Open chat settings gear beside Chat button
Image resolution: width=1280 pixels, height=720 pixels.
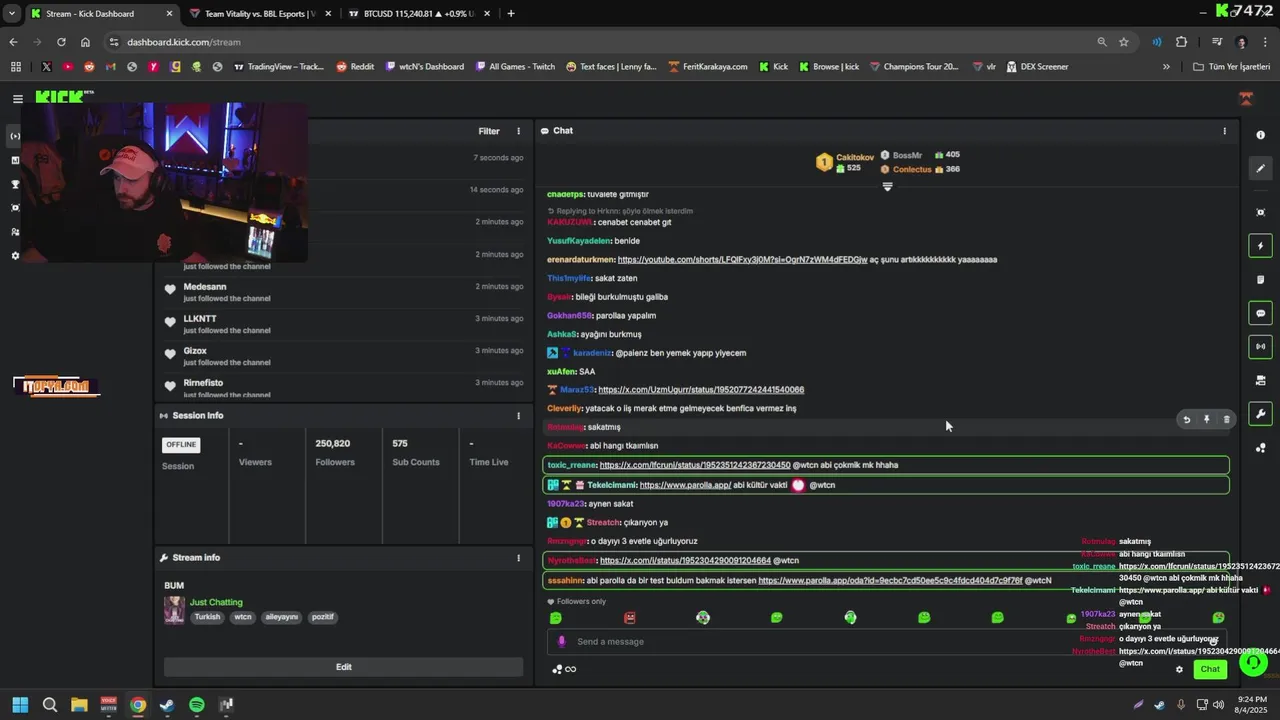(x=1179, y=669)
